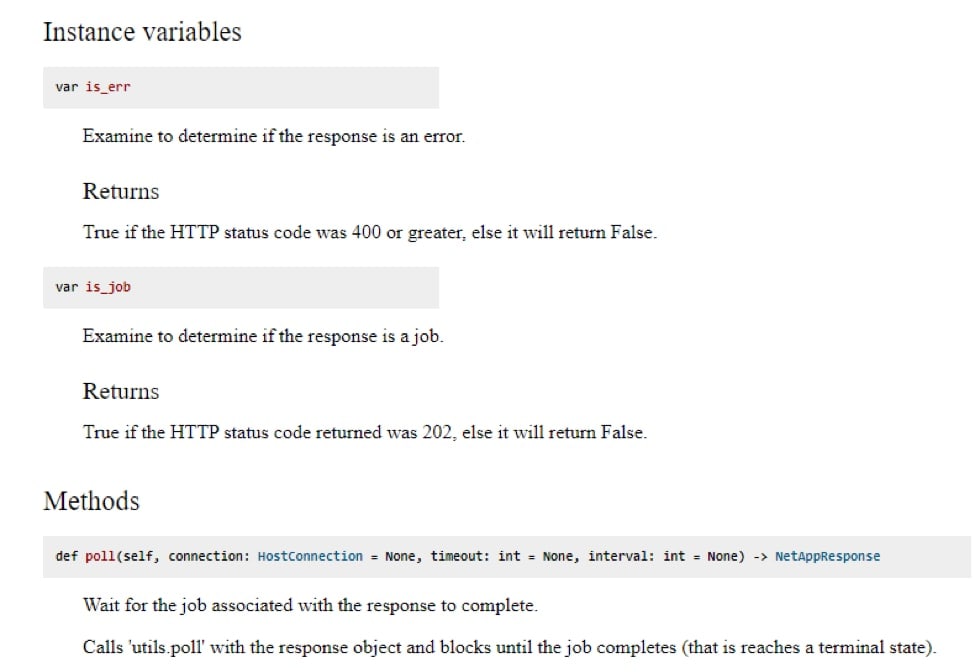Click the poll method name

pyautogui.click(x=100, y=556)
